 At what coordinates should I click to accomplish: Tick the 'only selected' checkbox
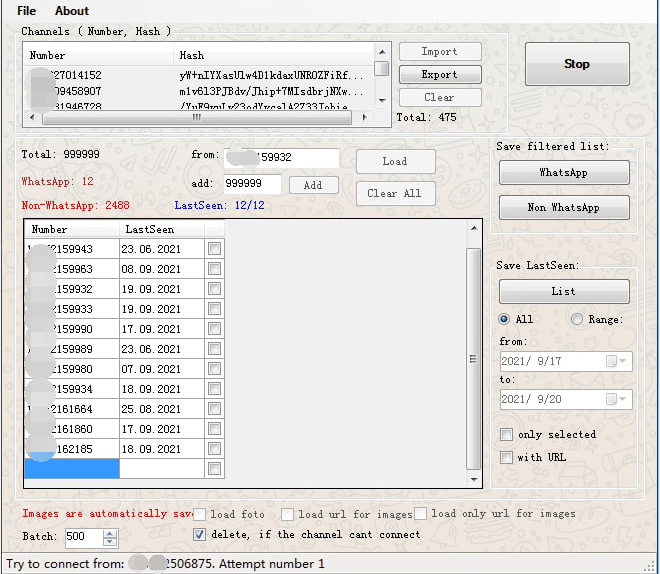[506, 434]
